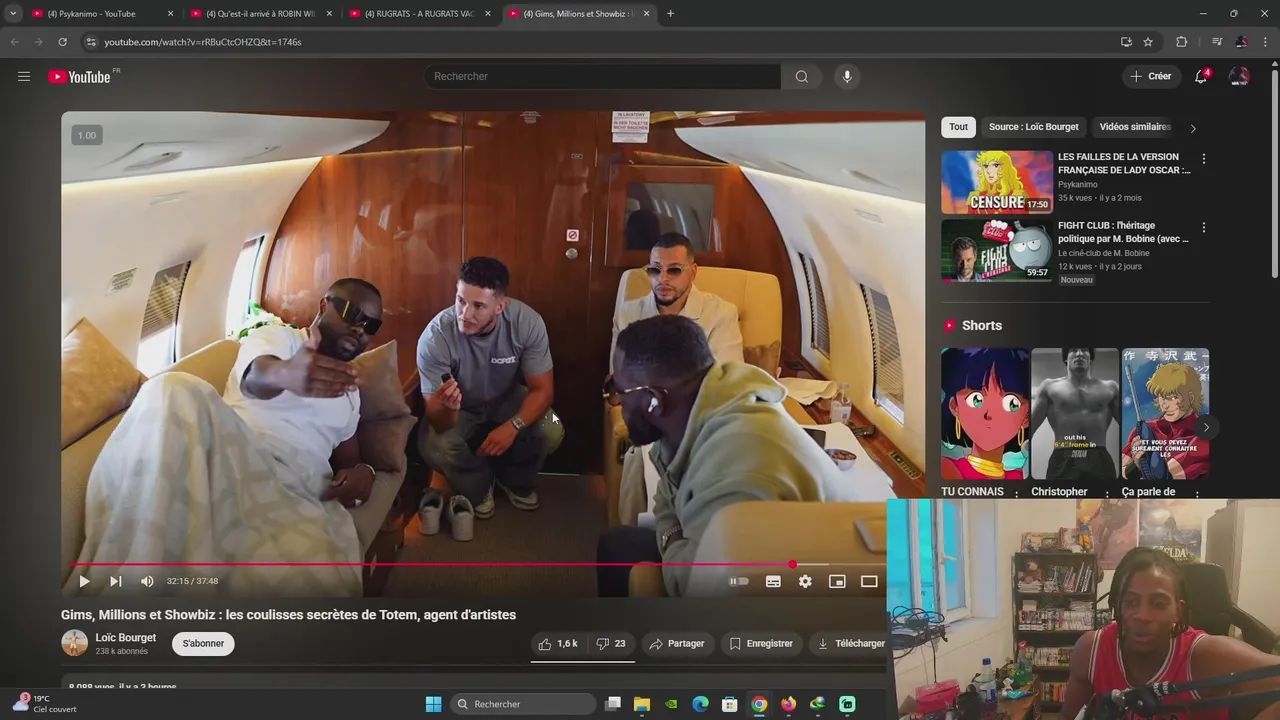Open the Christopher short thumbnail
This screenshot has height=720, width=1280.
[1075, 413]
